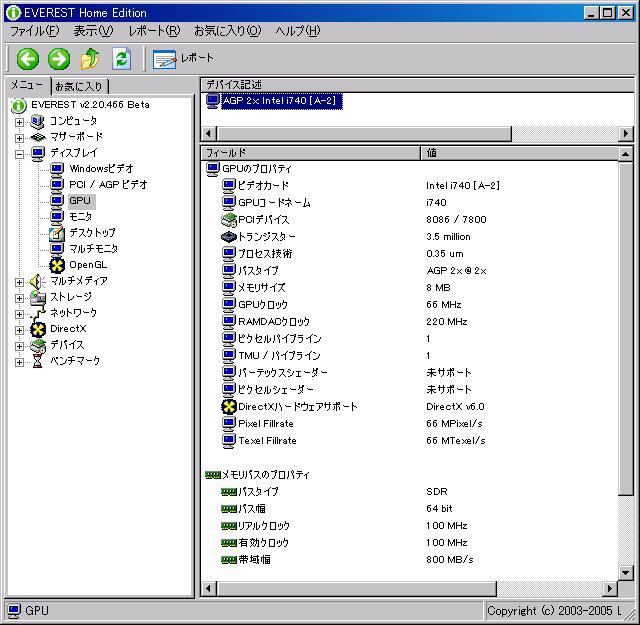640x625 pixels.
Task: Select the Pixel Fillrate row
Action: [409, 424]
